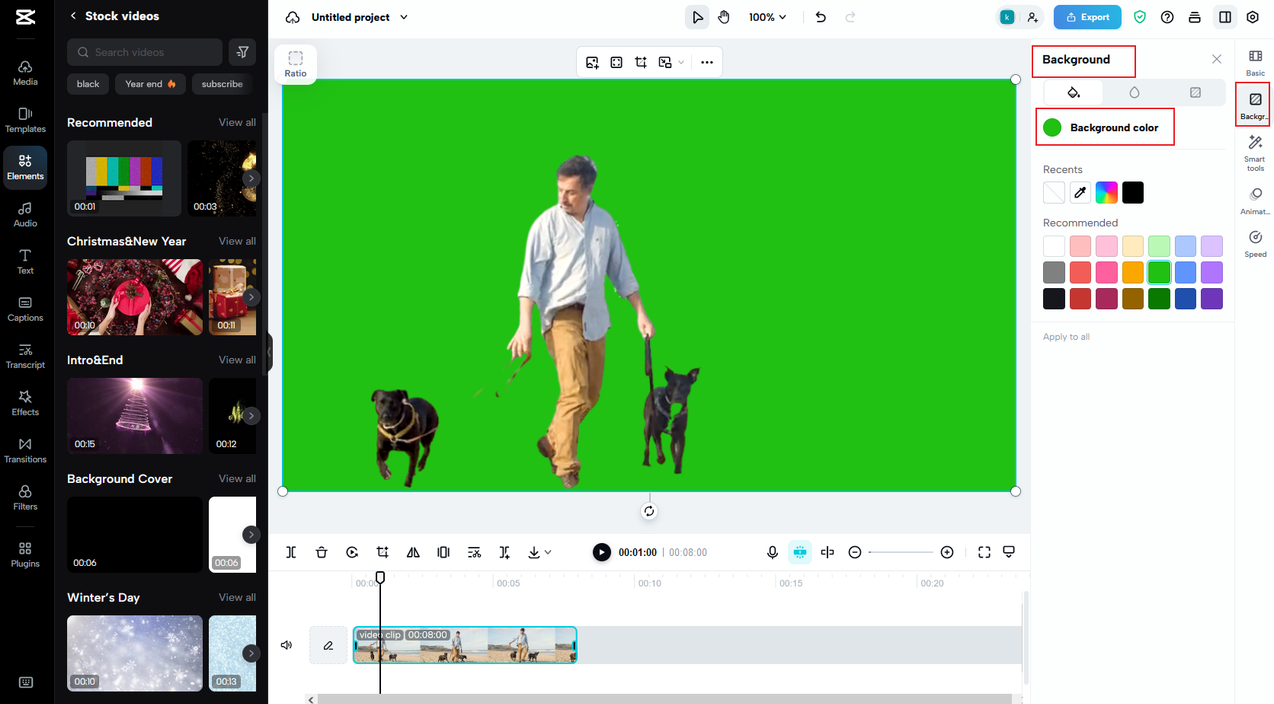
Task: Choose the orange recommended swatch
Action: pos(1132,272)
